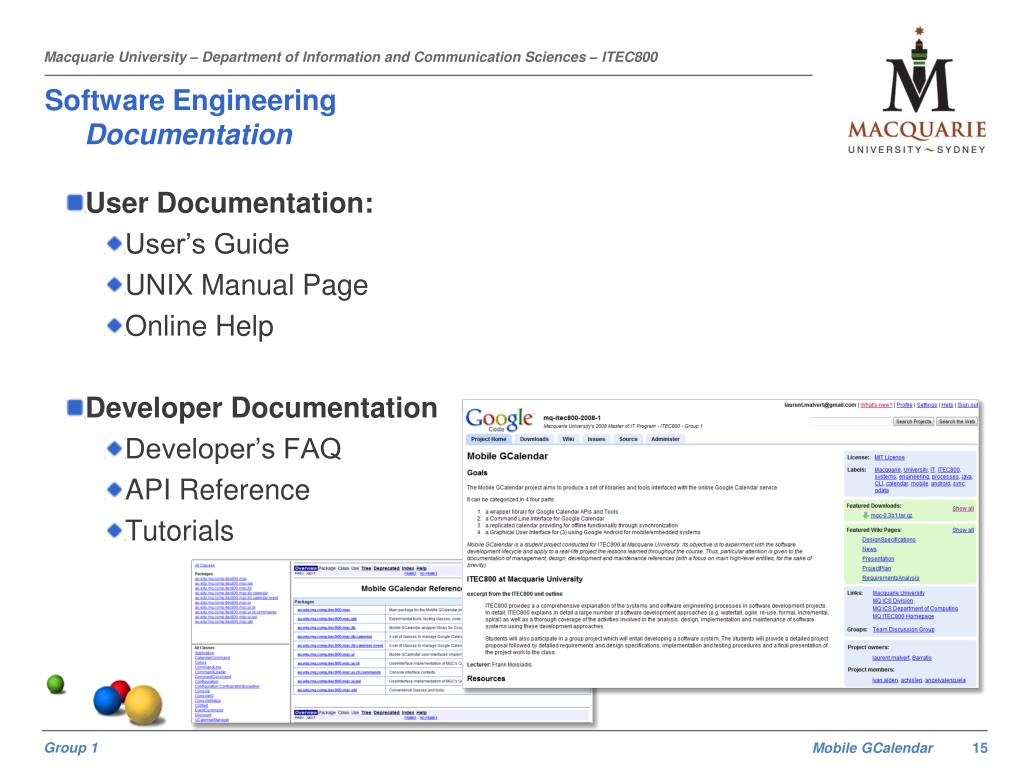This screenshot has width=1024, height=768.
Task: Open the DesignSpecifications wiki page
Action: click(x=889, y=540)
